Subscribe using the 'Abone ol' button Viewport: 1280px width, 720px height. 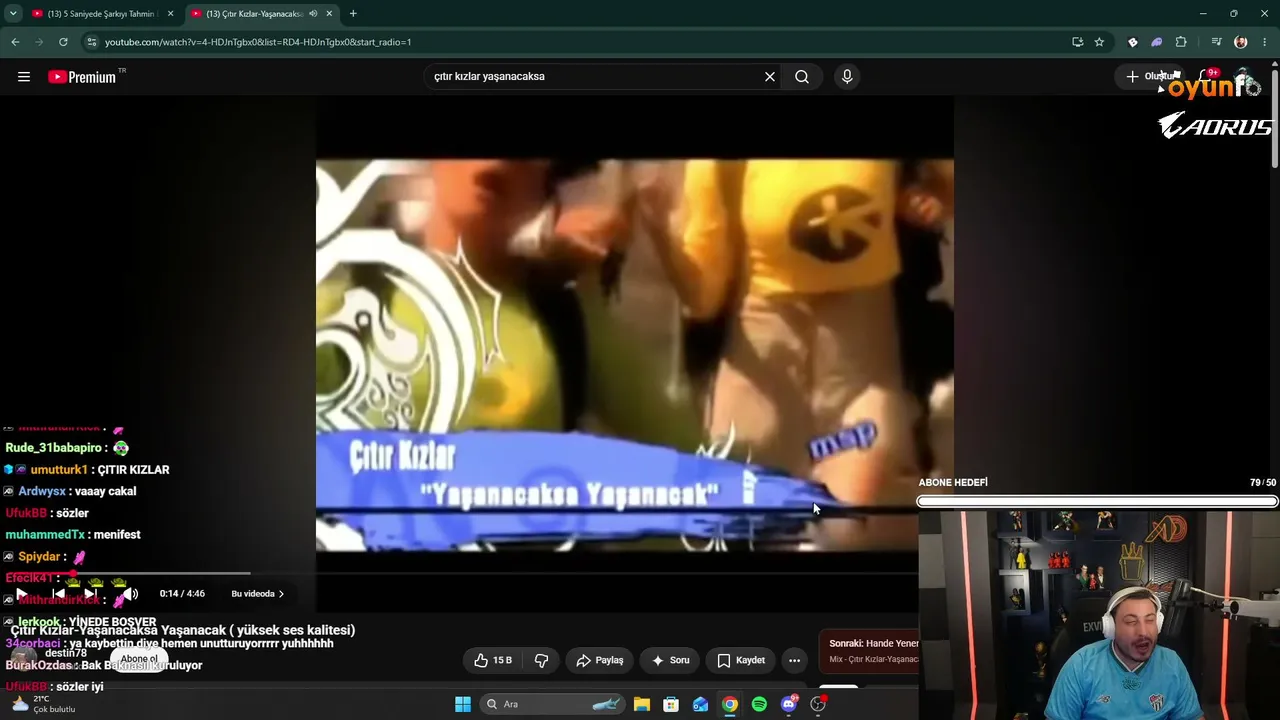[140, 659]
